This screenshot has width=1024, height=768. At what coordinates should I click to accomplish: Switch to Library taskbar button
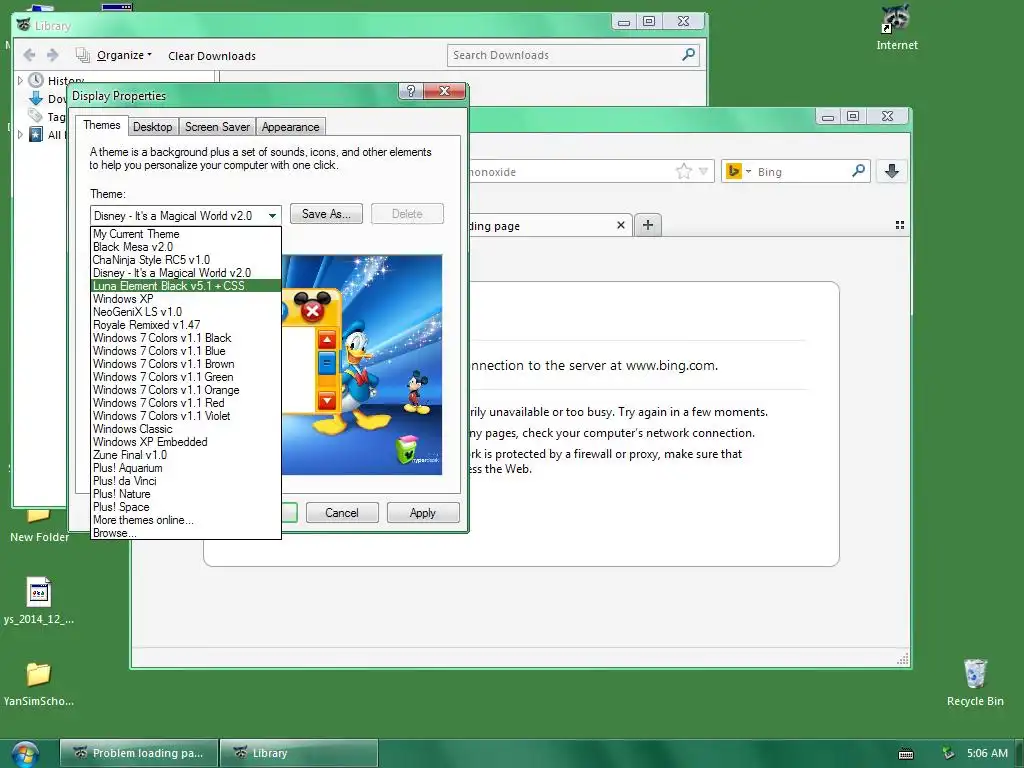[298, 753]
